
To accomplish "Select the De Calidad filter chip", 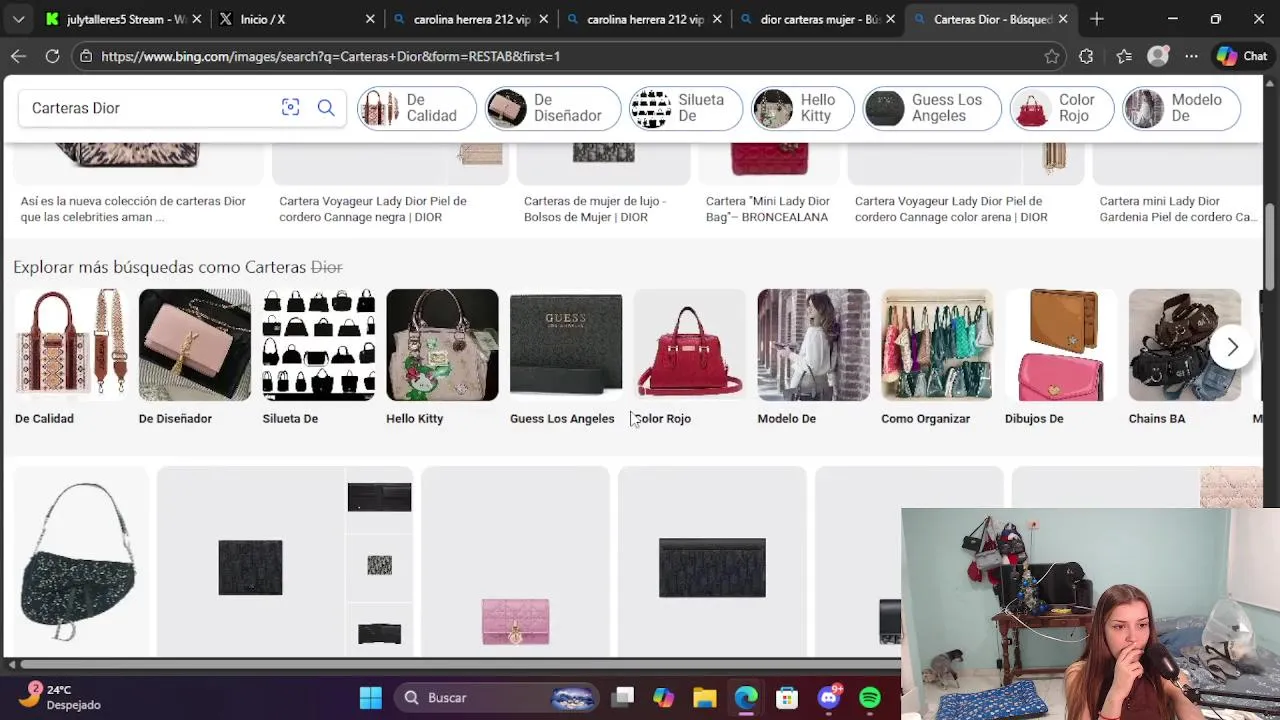I will [x=416, y=108].
